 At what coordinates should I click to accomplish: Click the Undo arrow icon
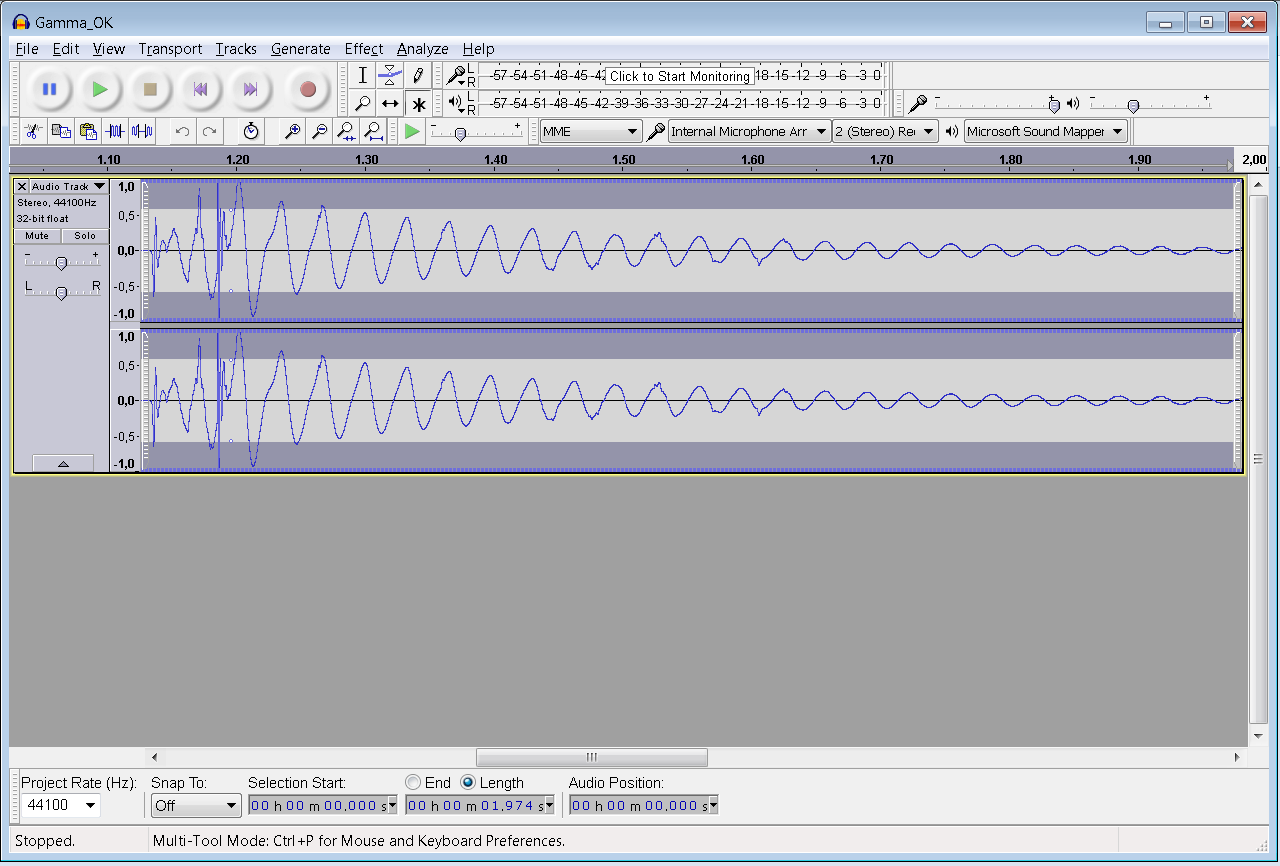182,131
